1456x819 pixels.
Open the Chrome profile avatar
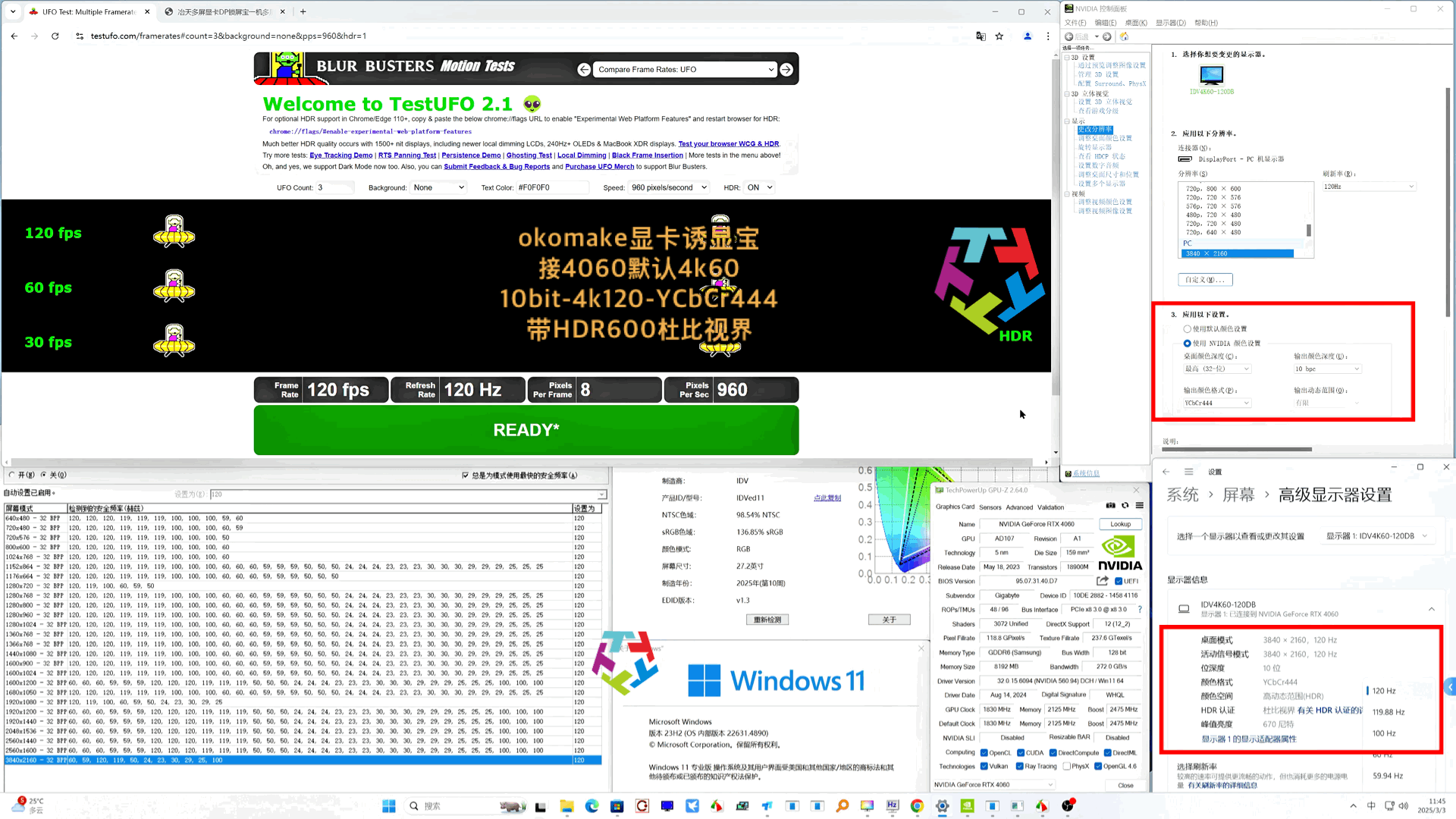[1028, 36]
